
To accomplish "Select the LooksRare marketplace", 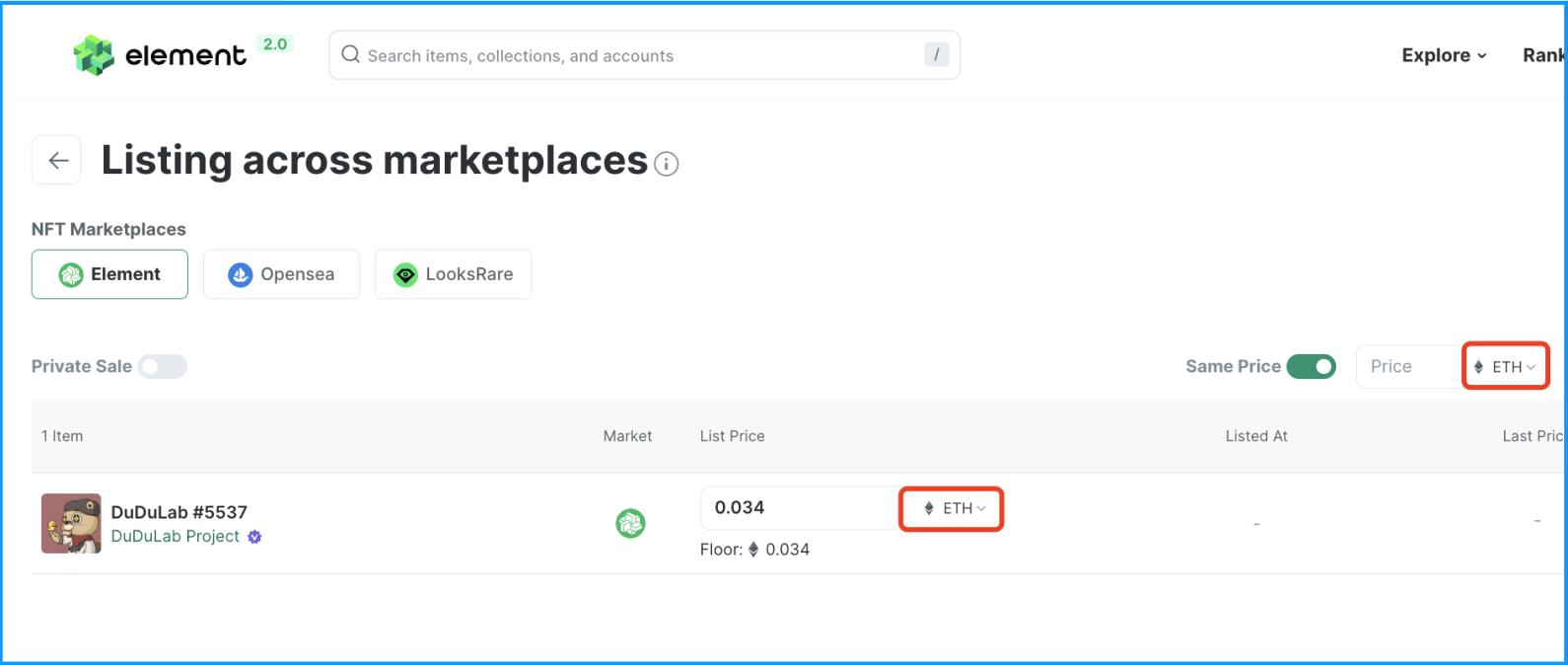I will [x=453, y=274].
